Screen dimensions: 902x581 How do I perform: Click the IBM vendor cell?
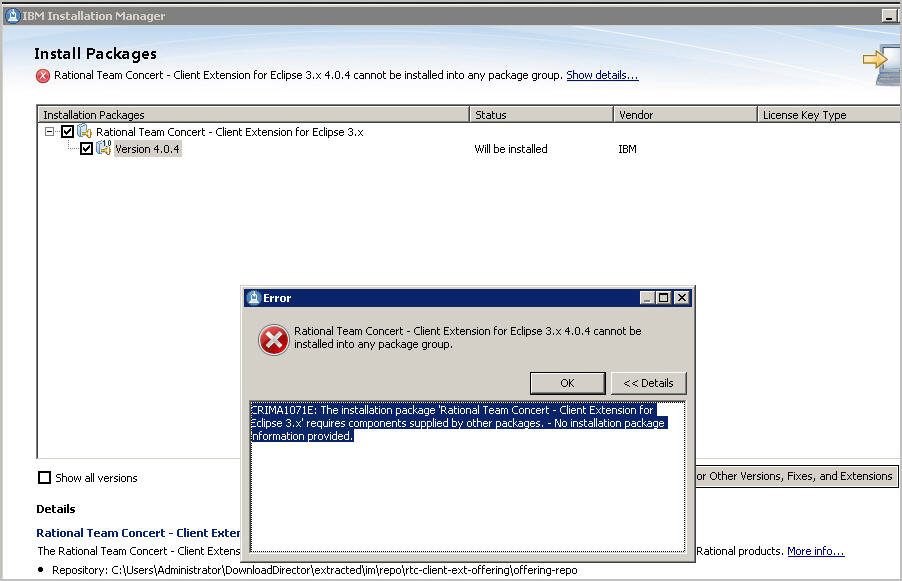(x=628, y=149)
